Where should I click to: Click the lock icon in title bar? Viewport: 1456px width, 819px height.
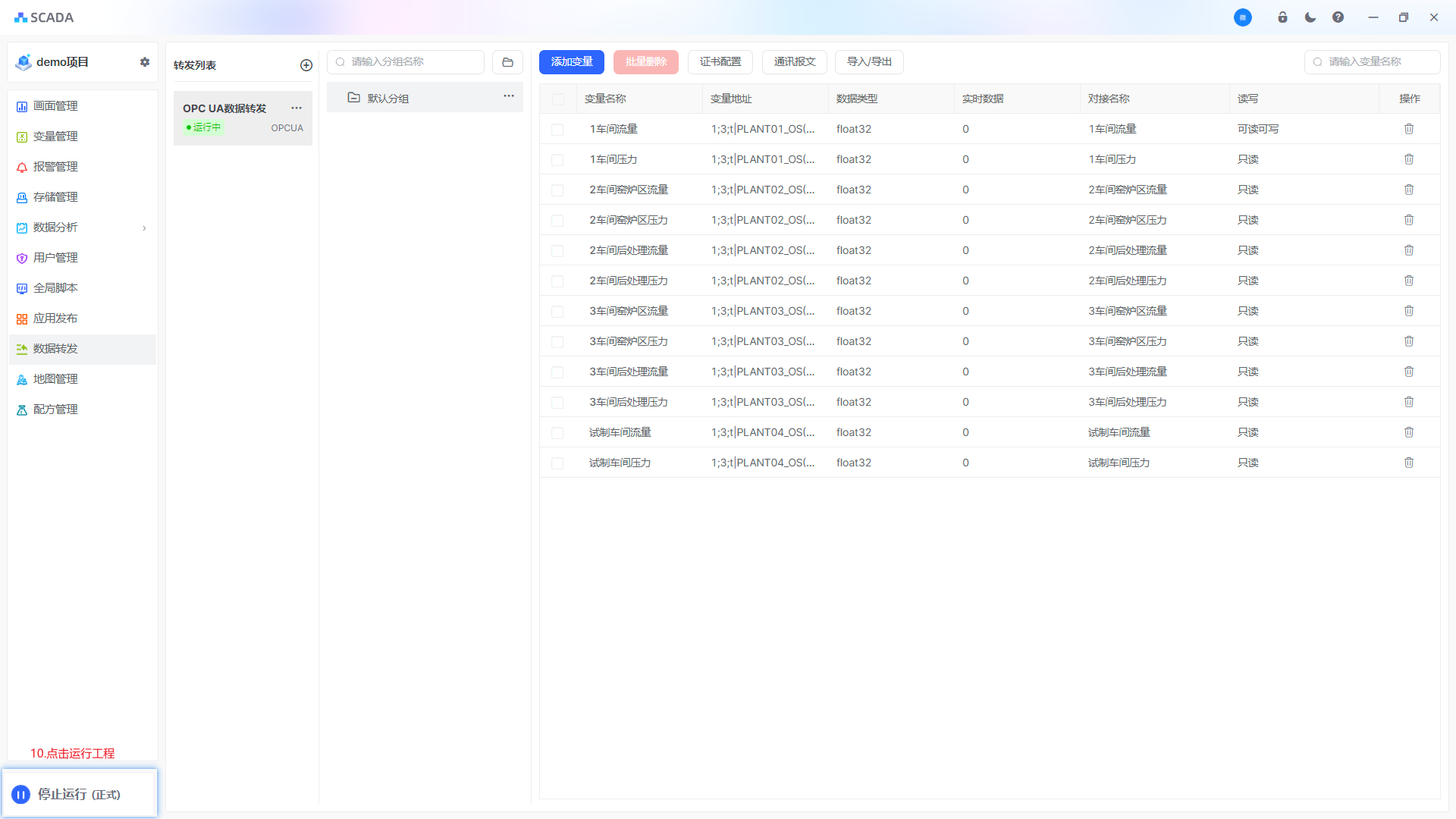pyautogui.click(x=1282, y=17)
